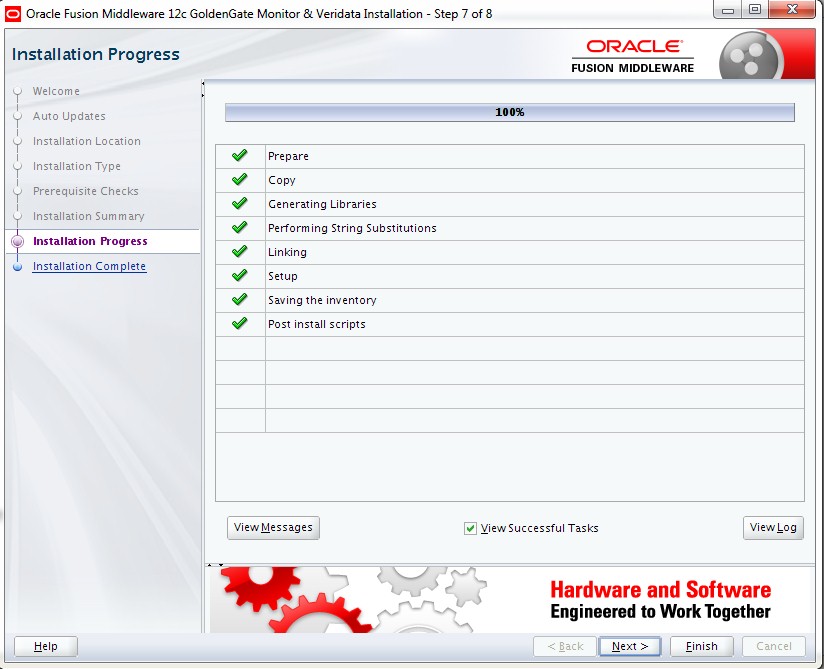Close the installer window
This screenshot has width=824, height=669.
[792, 9]
